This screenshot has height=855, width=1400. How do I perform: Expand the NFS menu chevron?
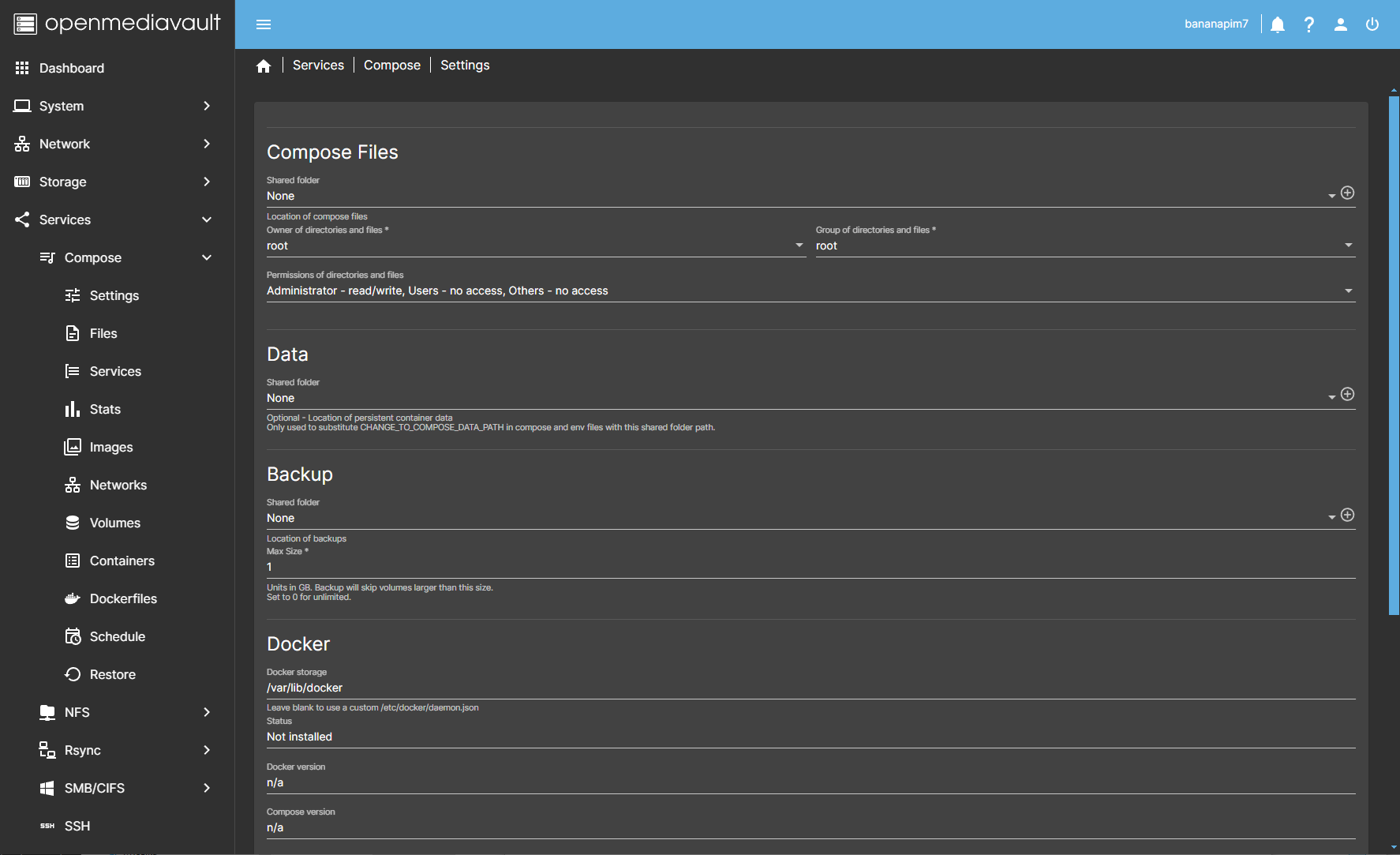207,712
